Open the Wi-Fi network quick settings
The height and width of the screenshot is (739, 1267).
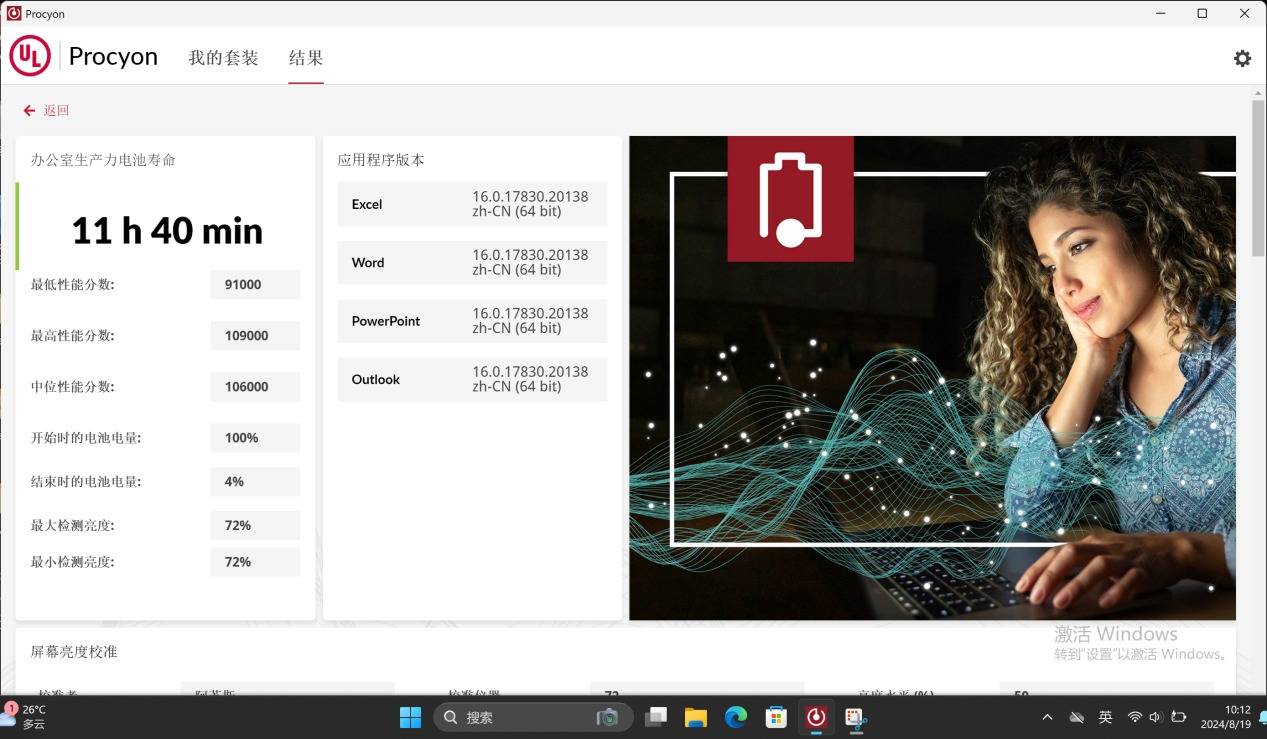1134,717
